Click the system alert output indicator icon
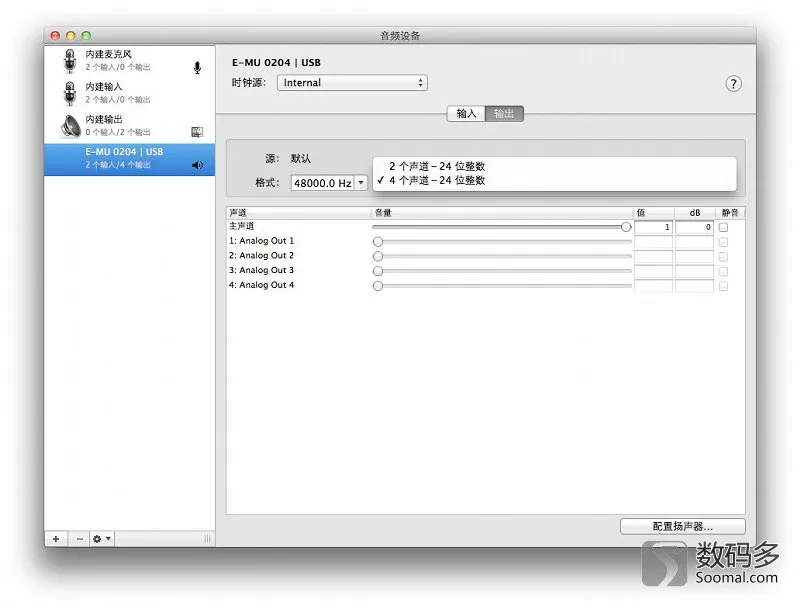Viewport: 800px width, 608px height. (x=197, y=132)
